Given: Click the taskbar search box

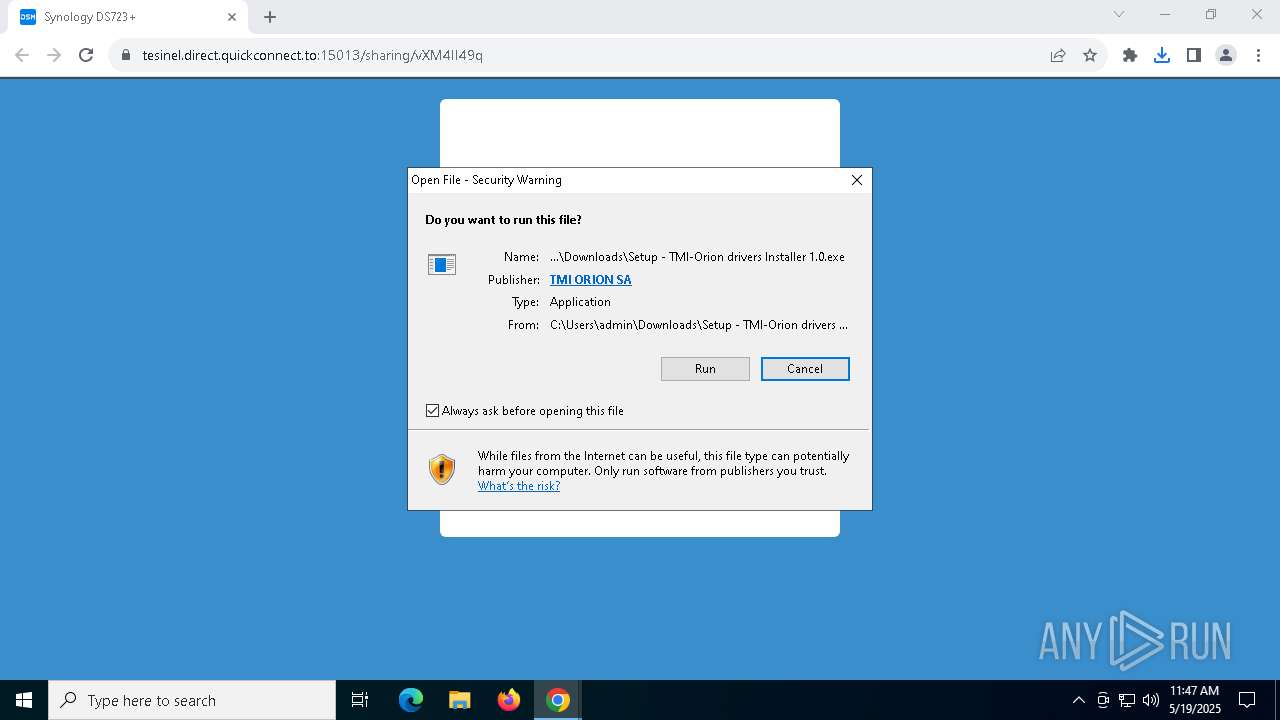Looking at the screenshot, I should pos(192,700).
